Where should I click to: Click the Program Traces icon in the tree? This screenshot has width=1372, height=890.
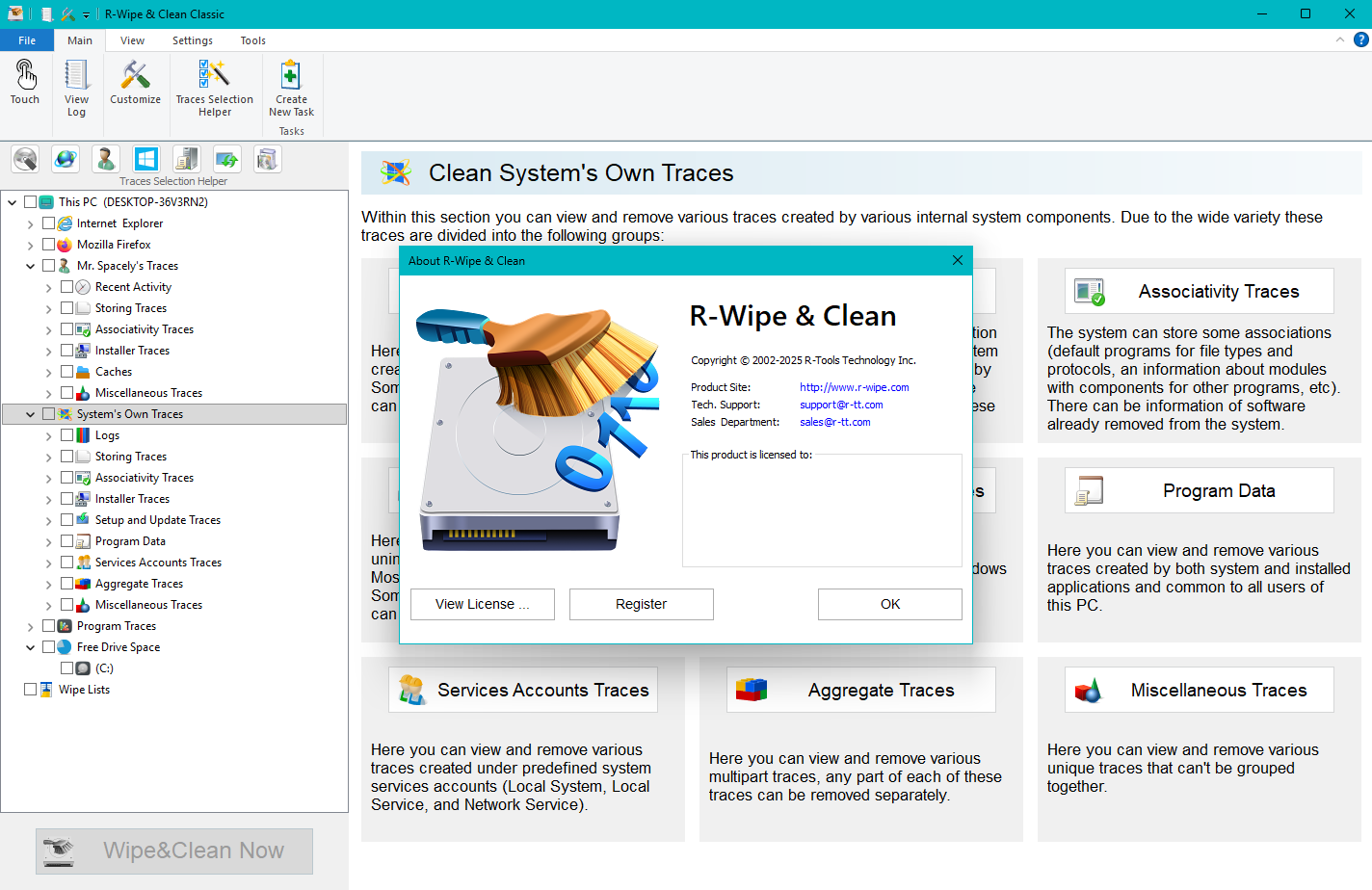(x=65, y=626)
